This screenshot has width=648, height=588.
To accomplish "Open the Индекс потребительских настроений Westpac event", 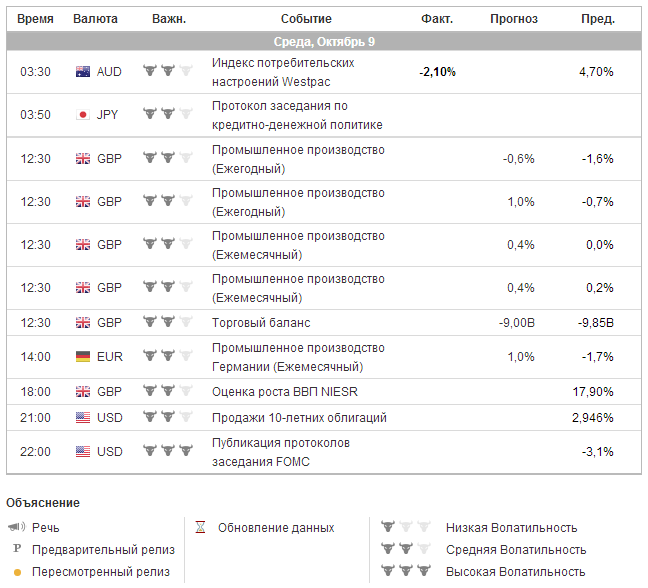I will click(x=283, y=72).
